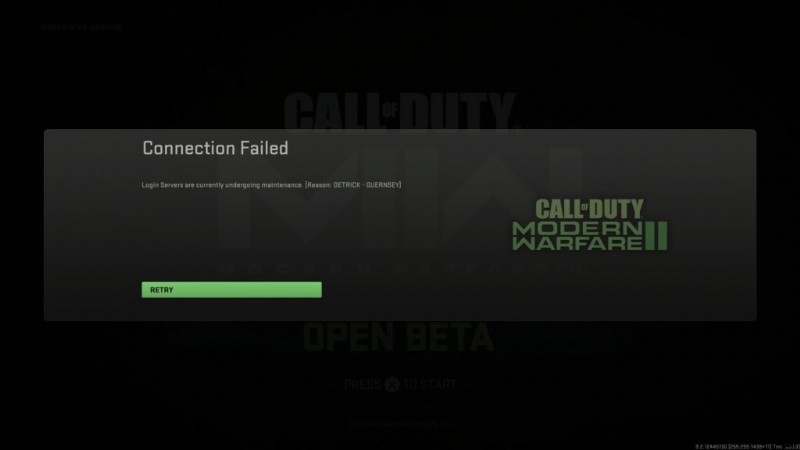Viewport: 800px width, 450px height.
Task: Click the Login Servers maintenance message
Action: pos(271,185)
